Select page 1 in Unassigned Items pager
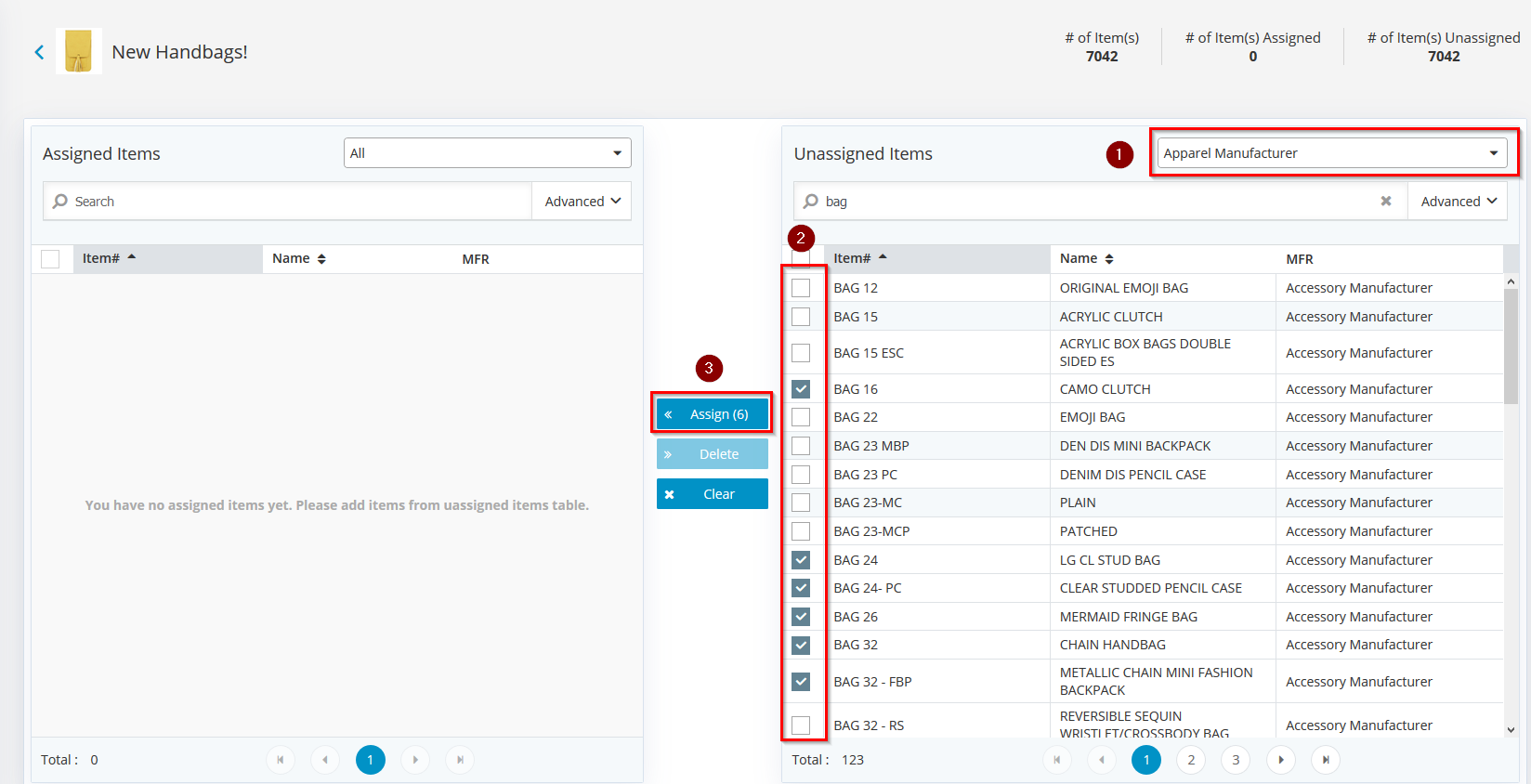1531x784 pixels. coord(1146,760)
